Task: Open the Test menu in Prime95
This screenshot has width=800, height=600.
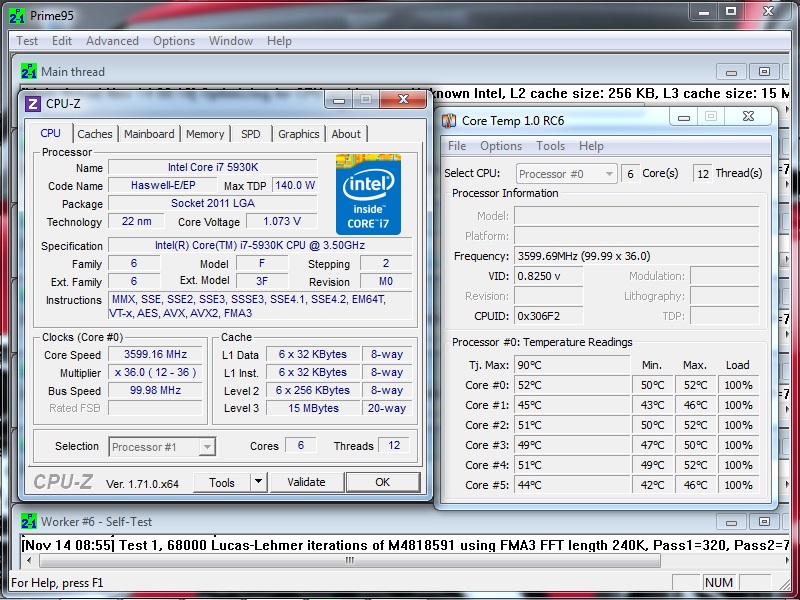Action: tap(27, 41)
